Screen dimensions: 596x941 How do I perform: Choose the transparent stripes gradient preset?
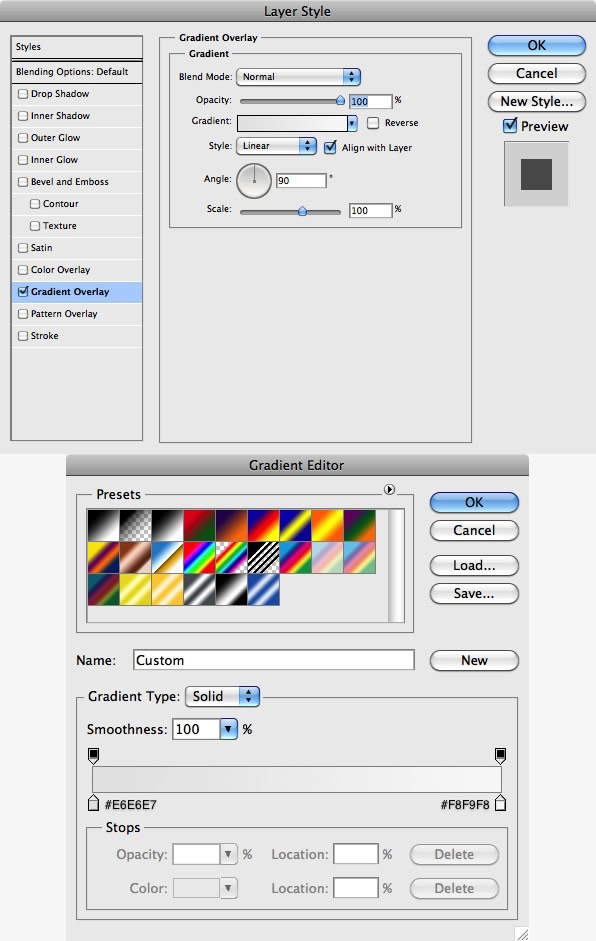coord(263,558)
